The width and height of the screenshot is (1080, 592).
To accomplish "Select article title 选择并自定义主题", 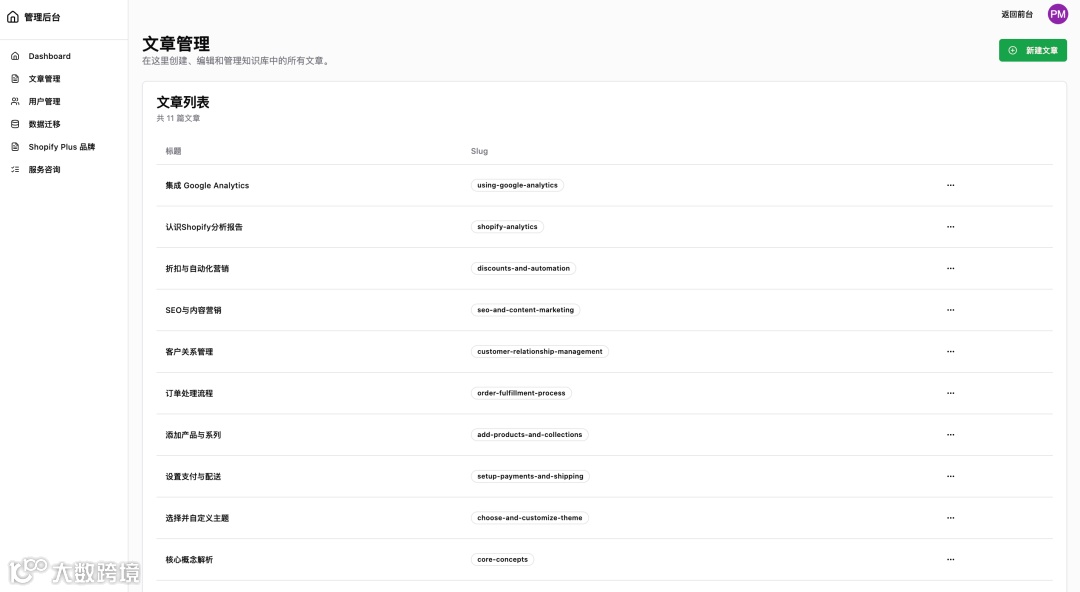I will click(197, 518).
